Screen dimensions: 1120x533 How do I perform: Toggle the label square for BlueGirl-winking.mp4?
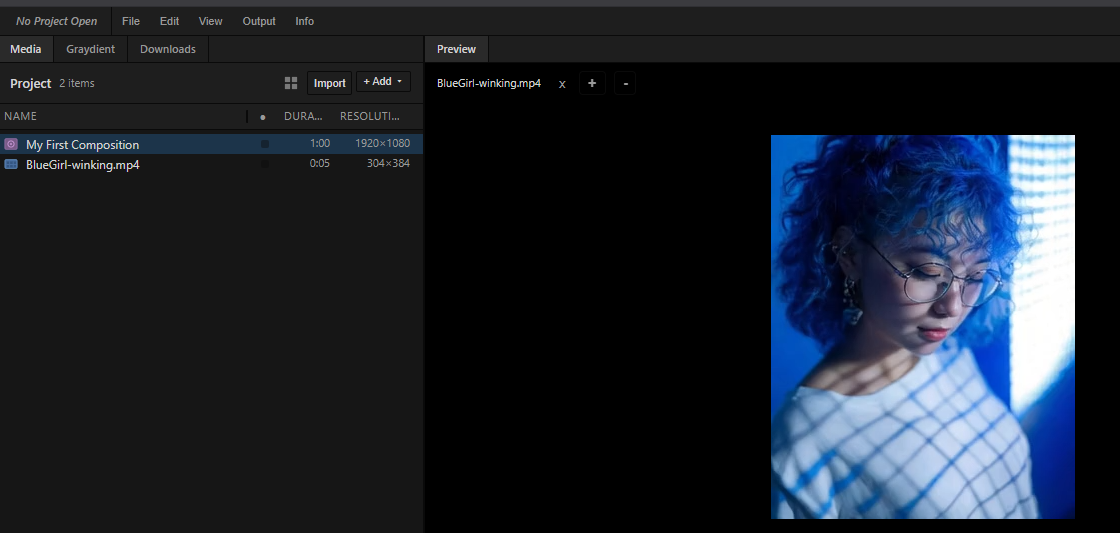click(x=265, y=164)
